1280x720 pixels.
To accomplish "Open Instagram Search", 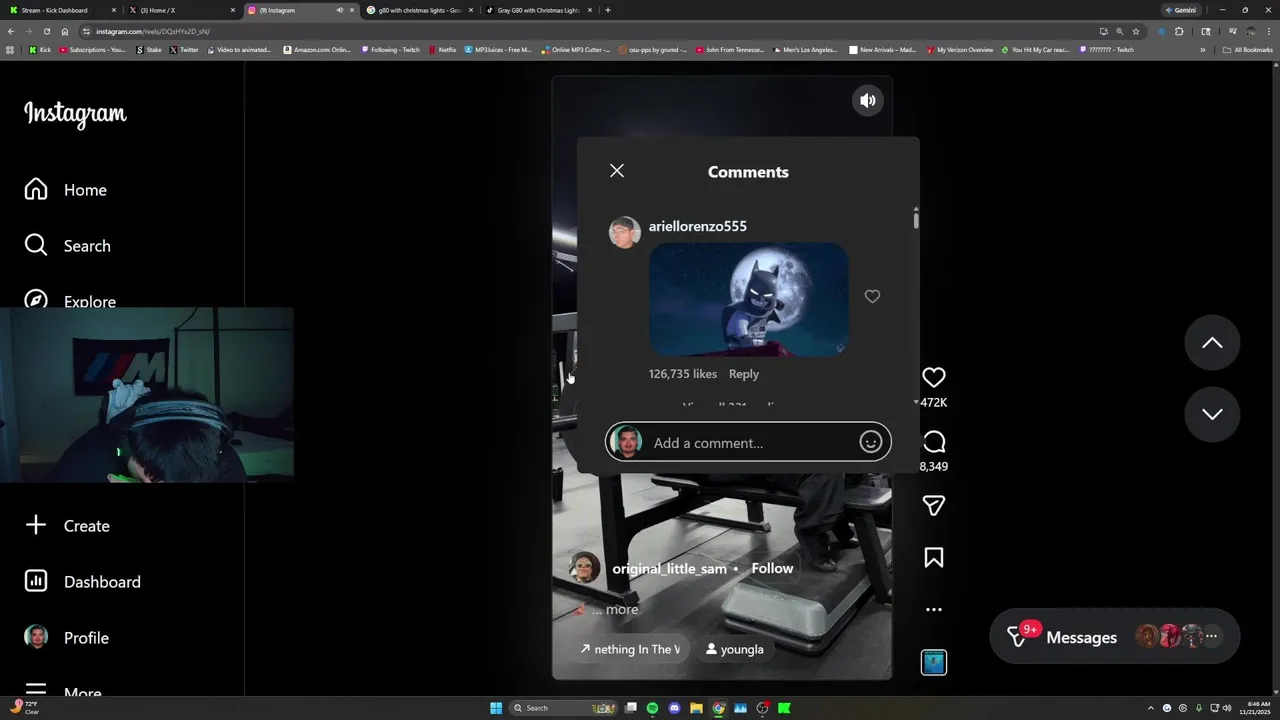I will tap(68, 246).
